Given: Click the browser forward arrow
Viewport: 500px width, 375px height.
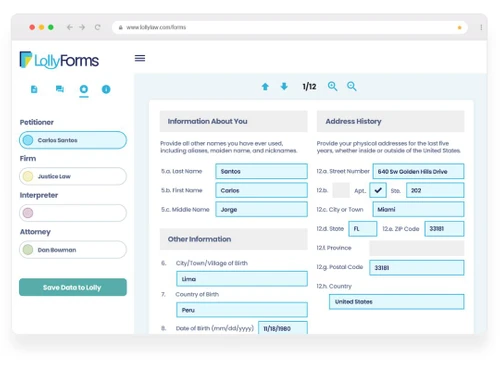Looking at the screenshot, I should coord(82,27).
